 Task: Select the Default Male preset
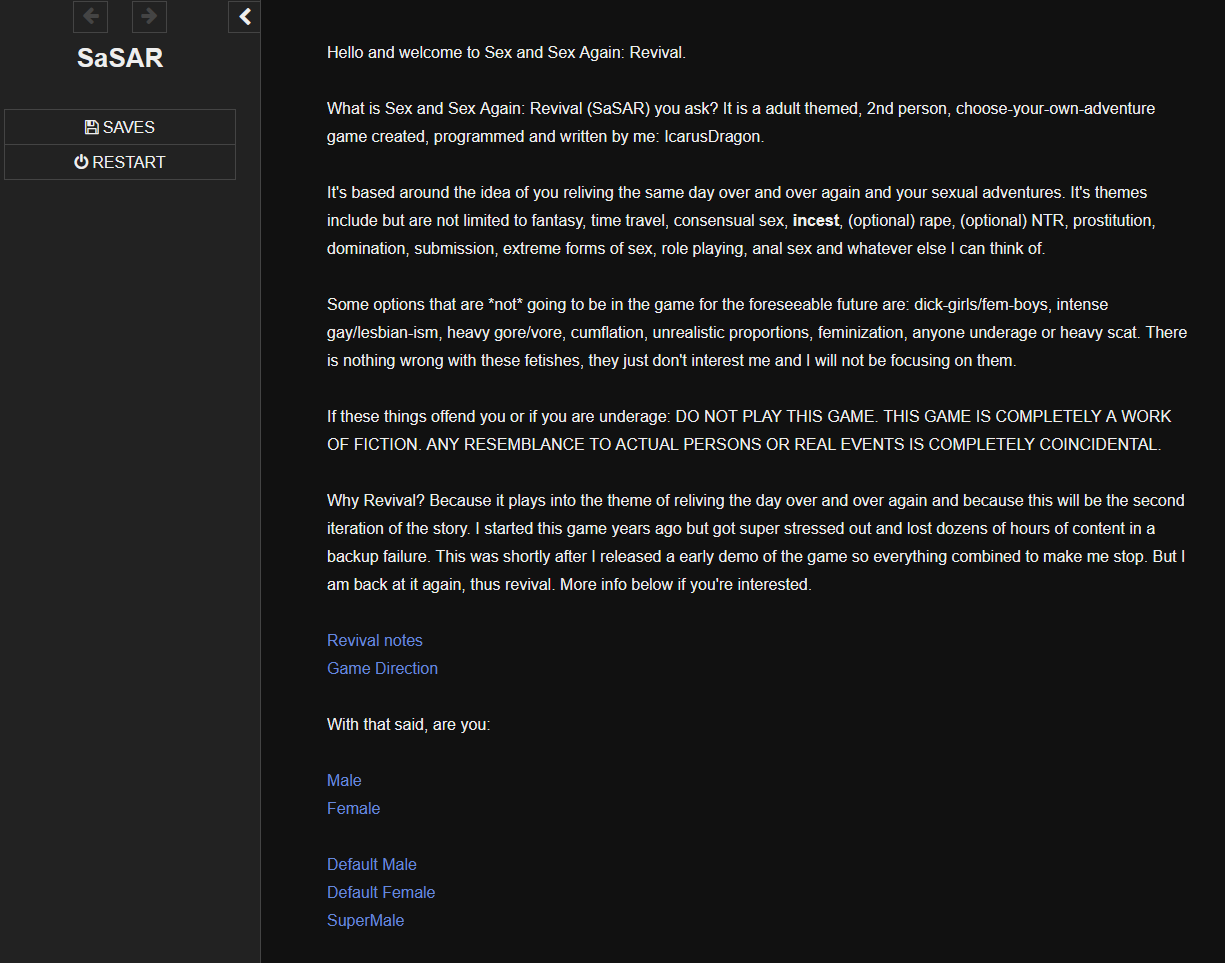pos(372,864)
